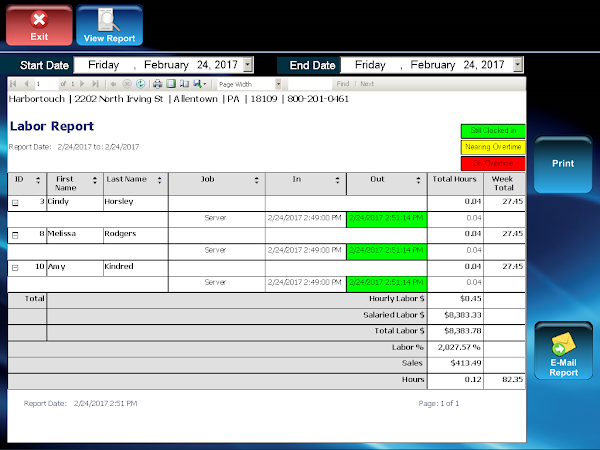Jump to last report page
Image resolution: width=600 pixels, height=450 pixels.
[x=95, y=84]
